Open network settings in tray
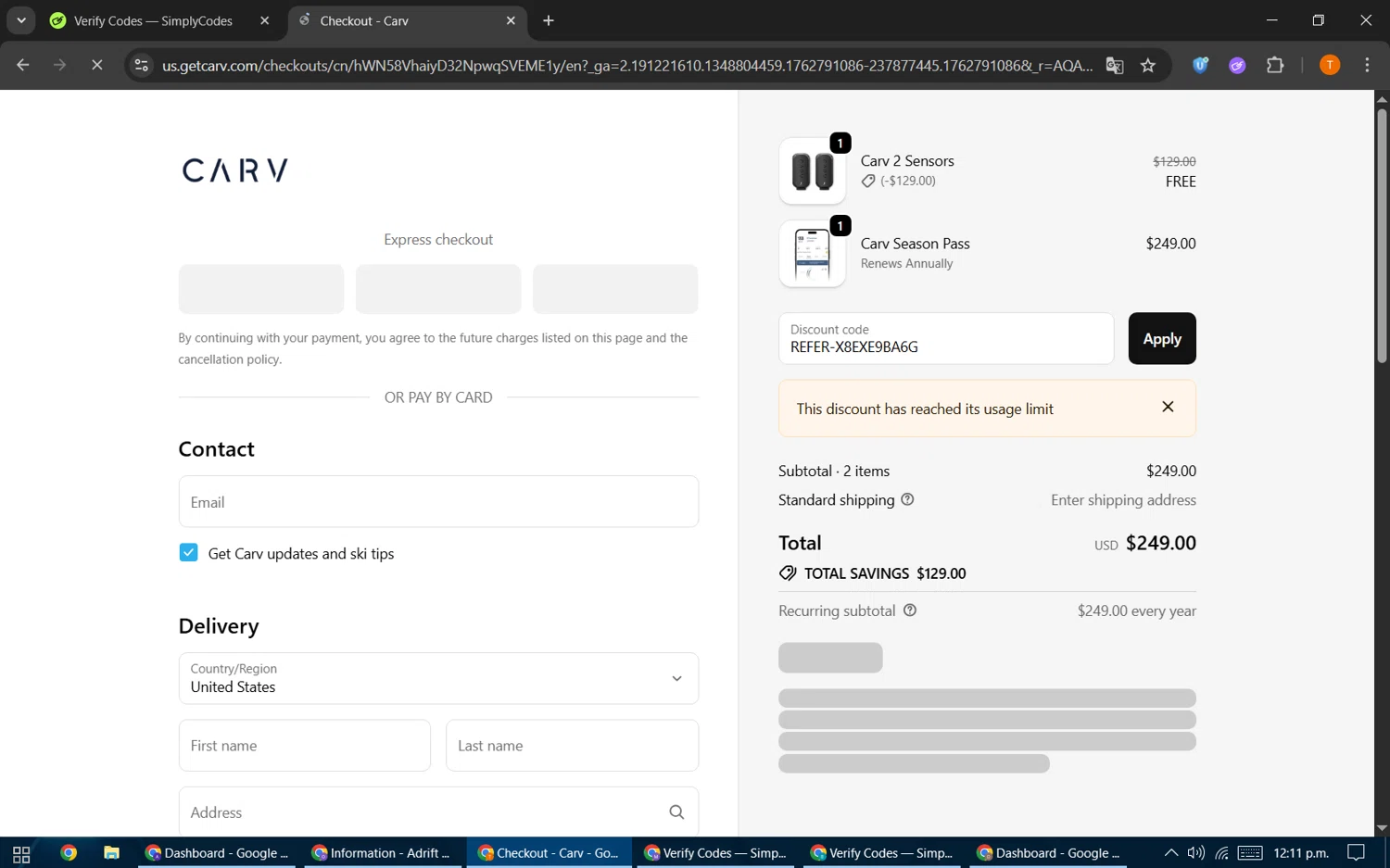1390x868 pixels. 1221,853
